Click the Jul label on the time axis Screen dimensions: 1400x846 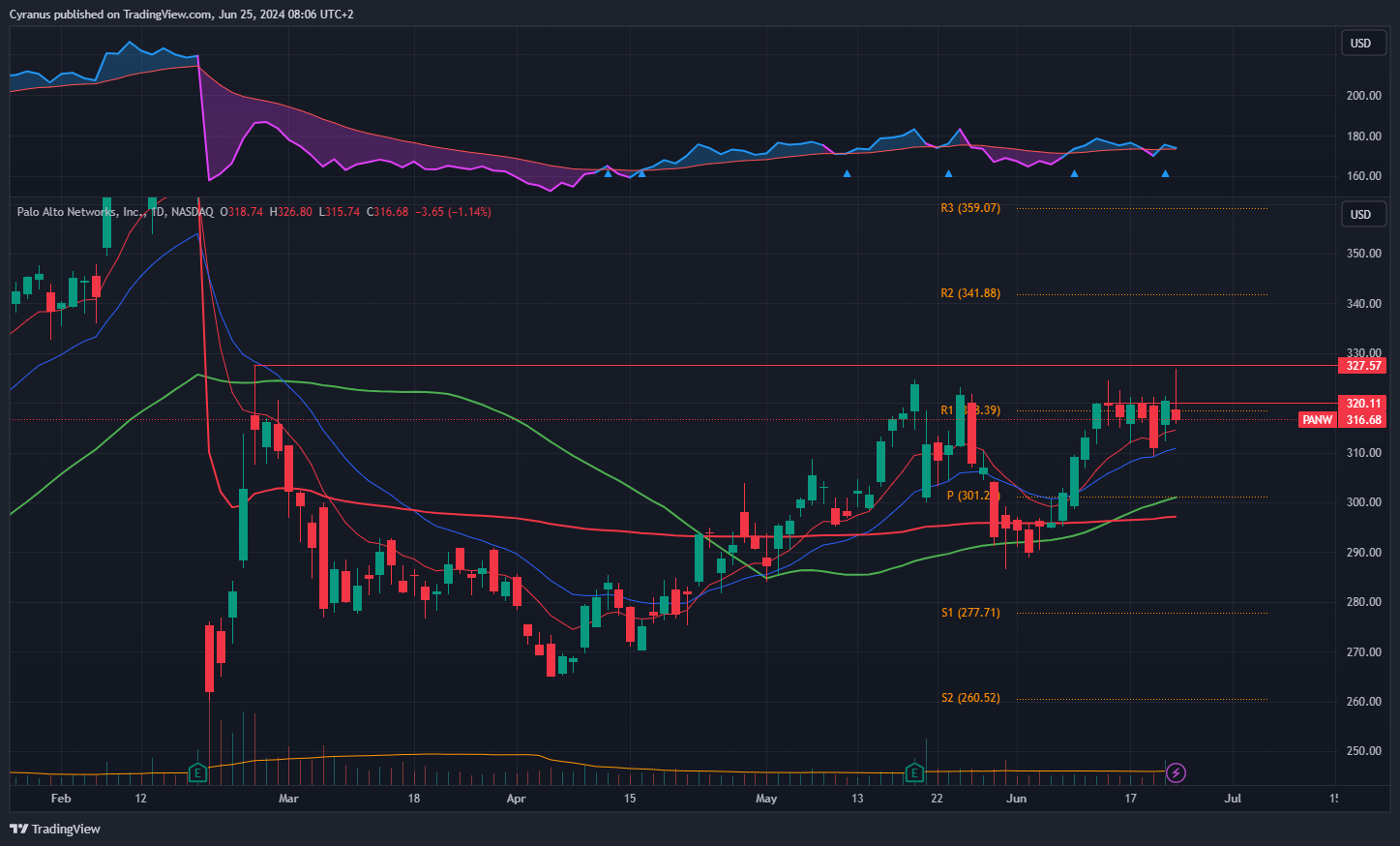click(x=1233, y=799)
